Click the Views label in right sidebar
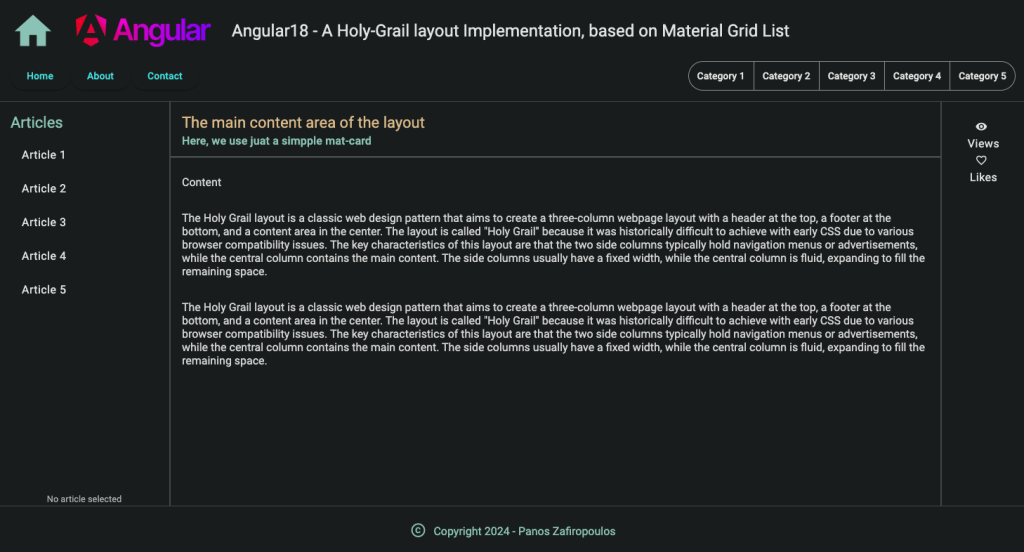This screenshot has height=552, width=1024. coord(983,144)
